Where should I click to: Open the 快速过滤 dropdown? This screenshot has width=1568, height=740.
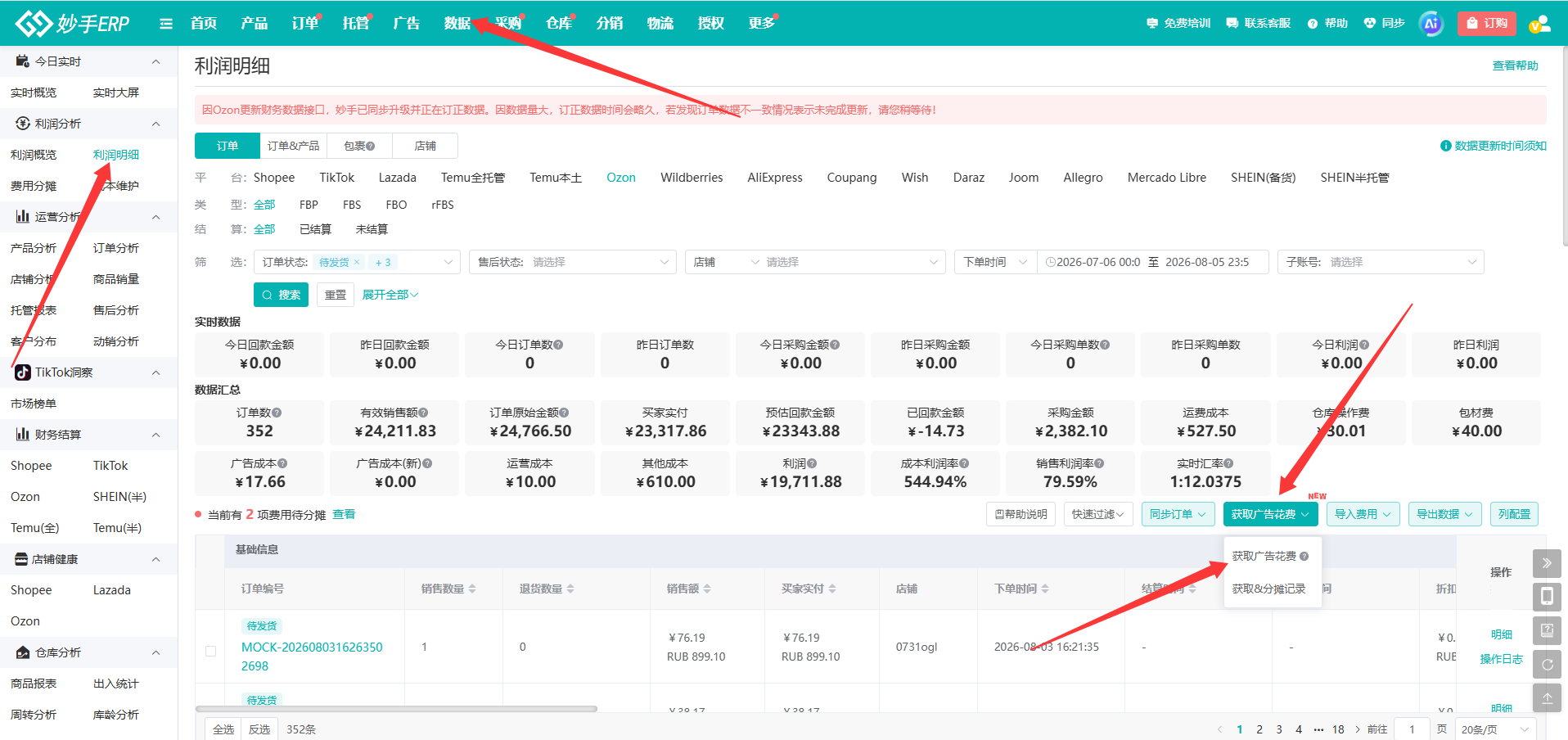tap(1098, 514)
